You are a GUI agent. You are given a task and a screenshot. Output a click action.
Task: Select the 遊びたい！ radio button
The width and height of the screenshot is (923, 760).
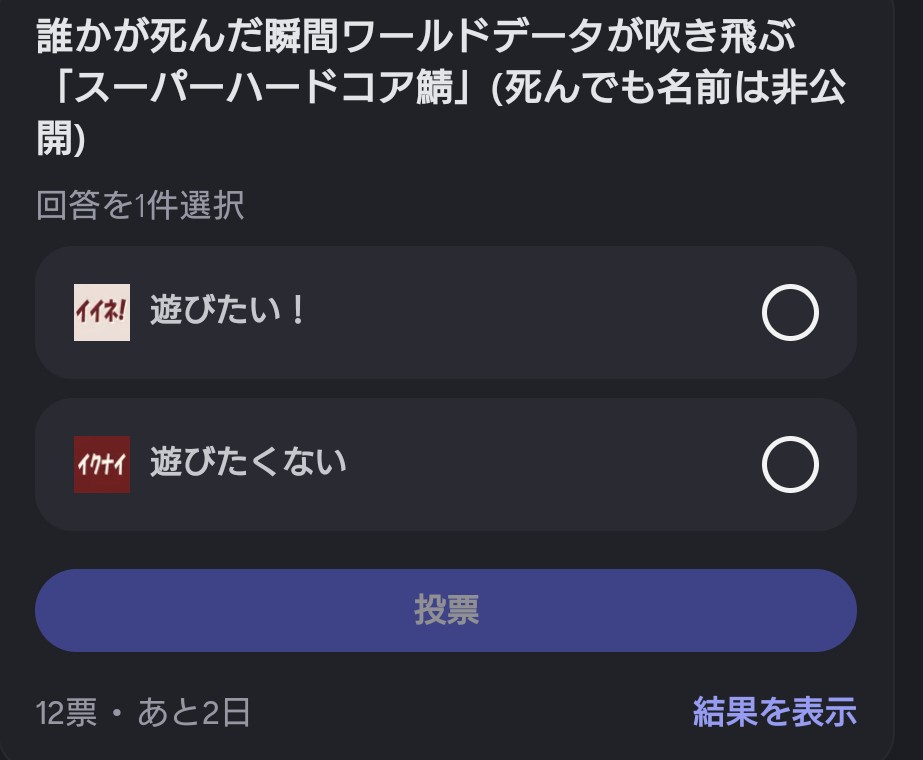[790, 313]
